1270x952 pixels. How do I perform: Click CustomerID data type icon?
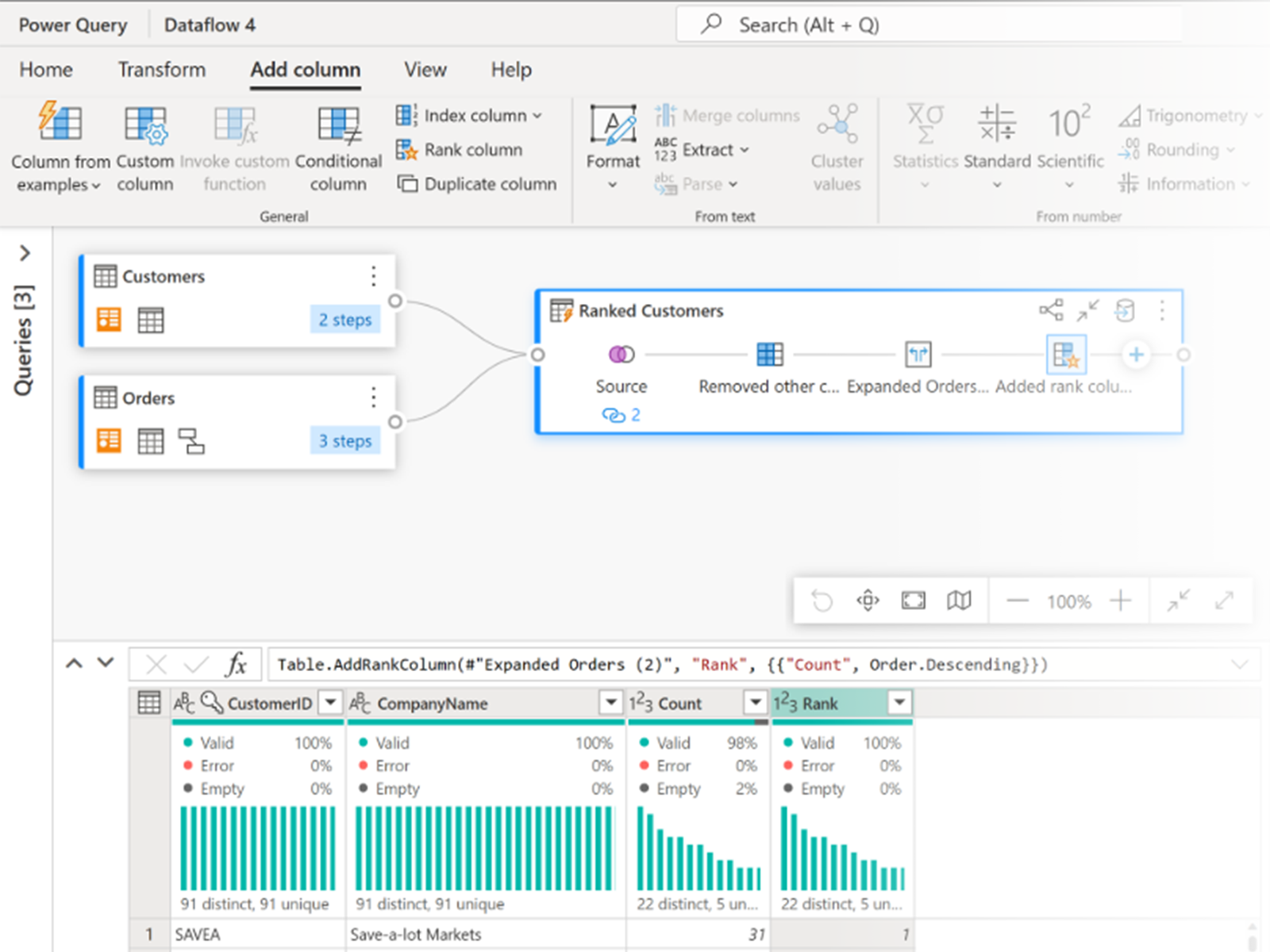(x=184, y=703)
